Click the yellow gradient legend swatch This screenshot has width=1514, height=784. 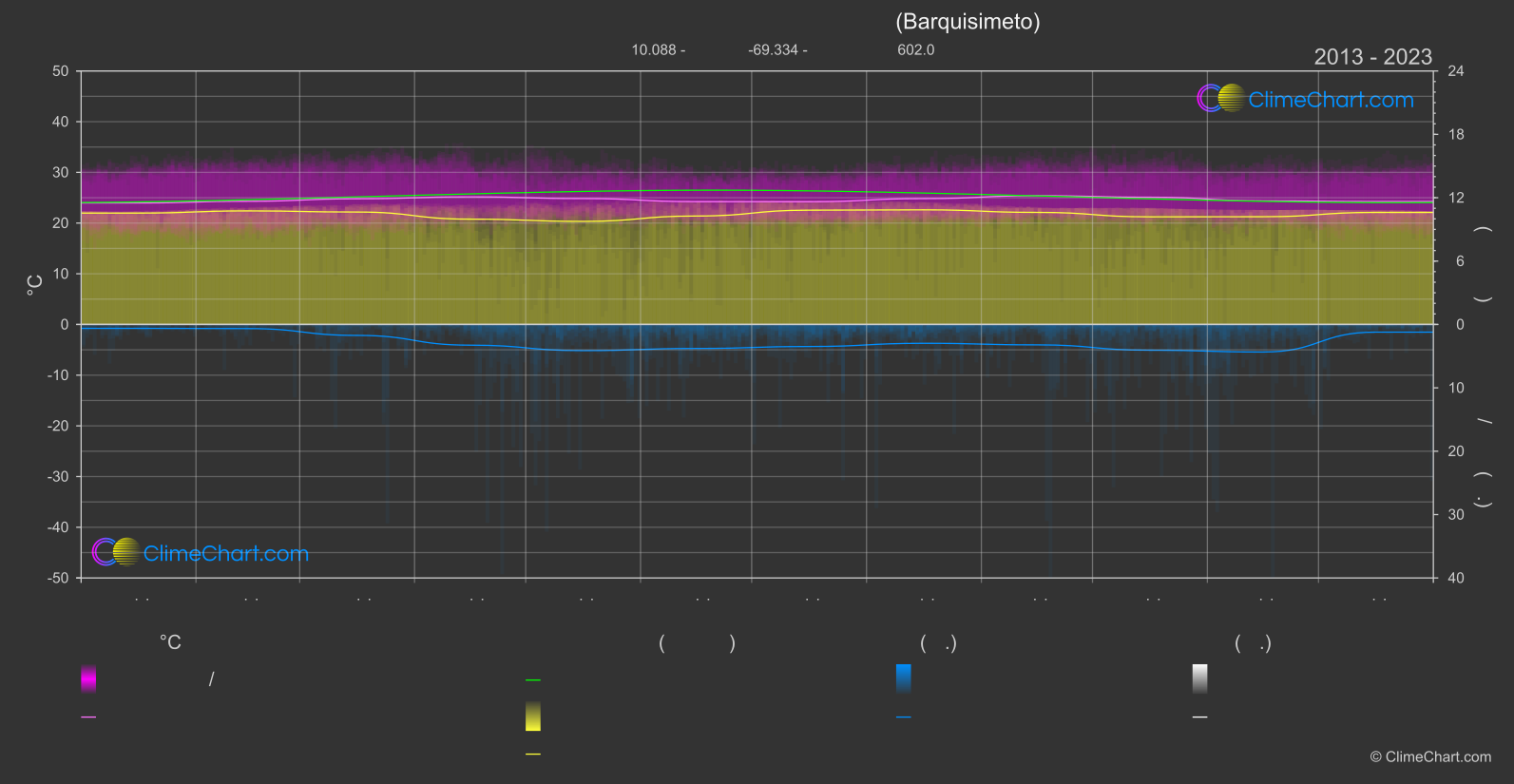click(x=533, y=717)
